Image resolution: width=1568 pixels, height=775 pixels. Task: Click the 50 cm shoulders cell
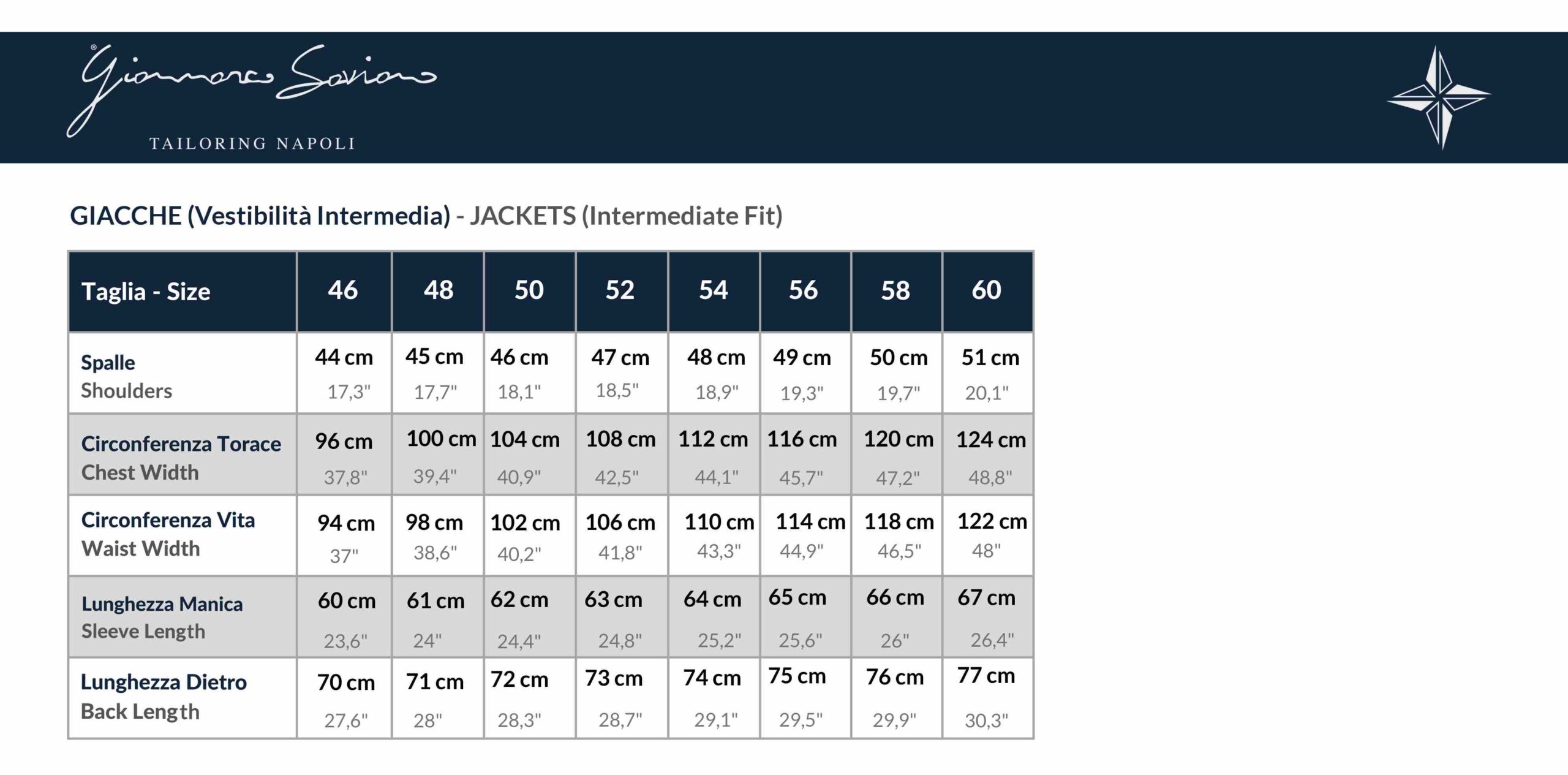point(899,358)
